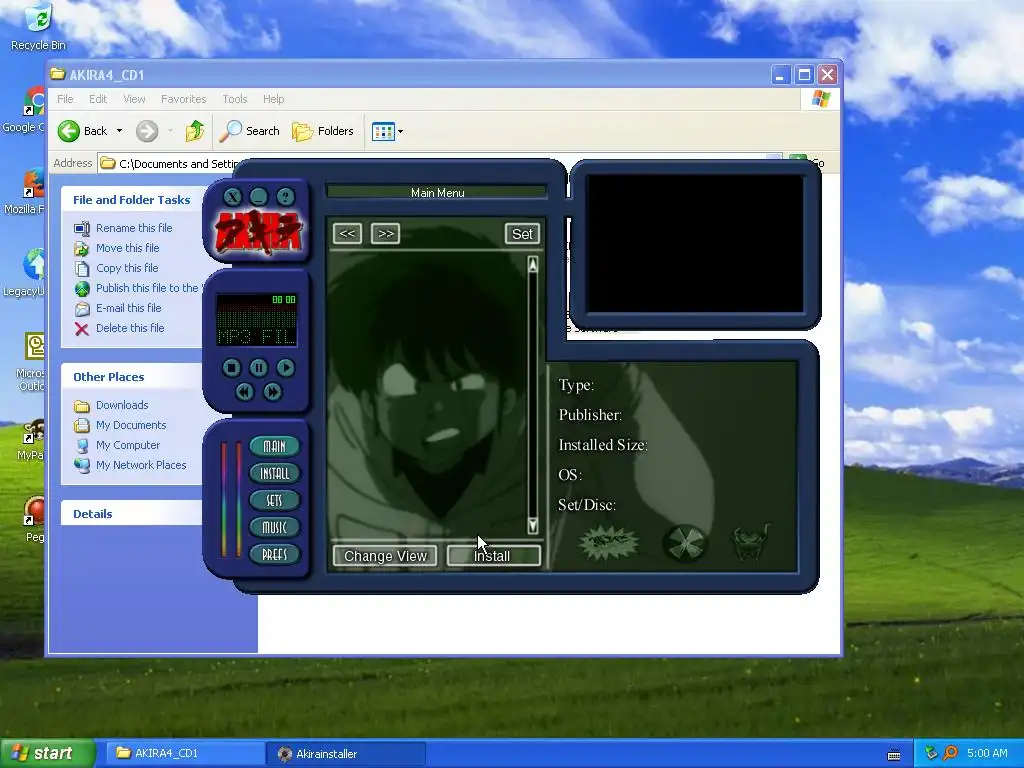Collapse the Details panel header
Viewport: 1024px width, 768px height.
click(131, 513)
